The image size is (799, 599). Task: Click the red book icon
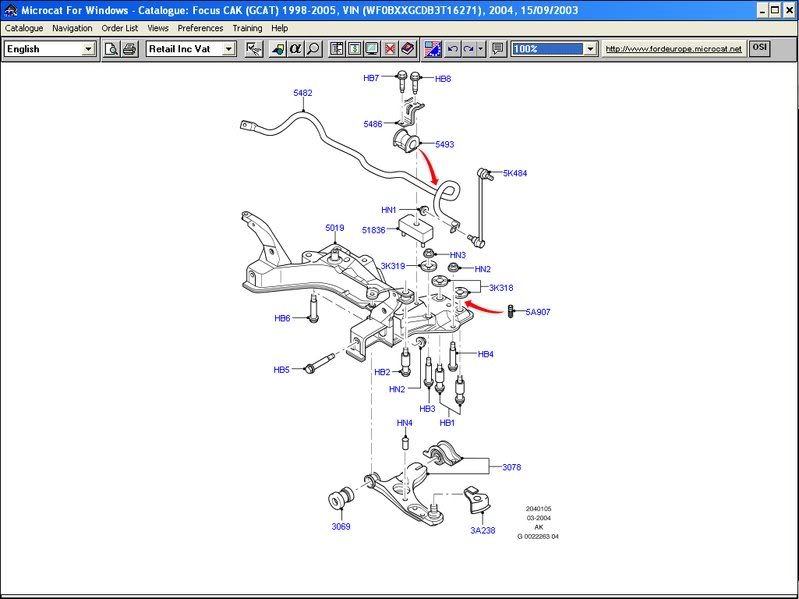pos(406,49)
